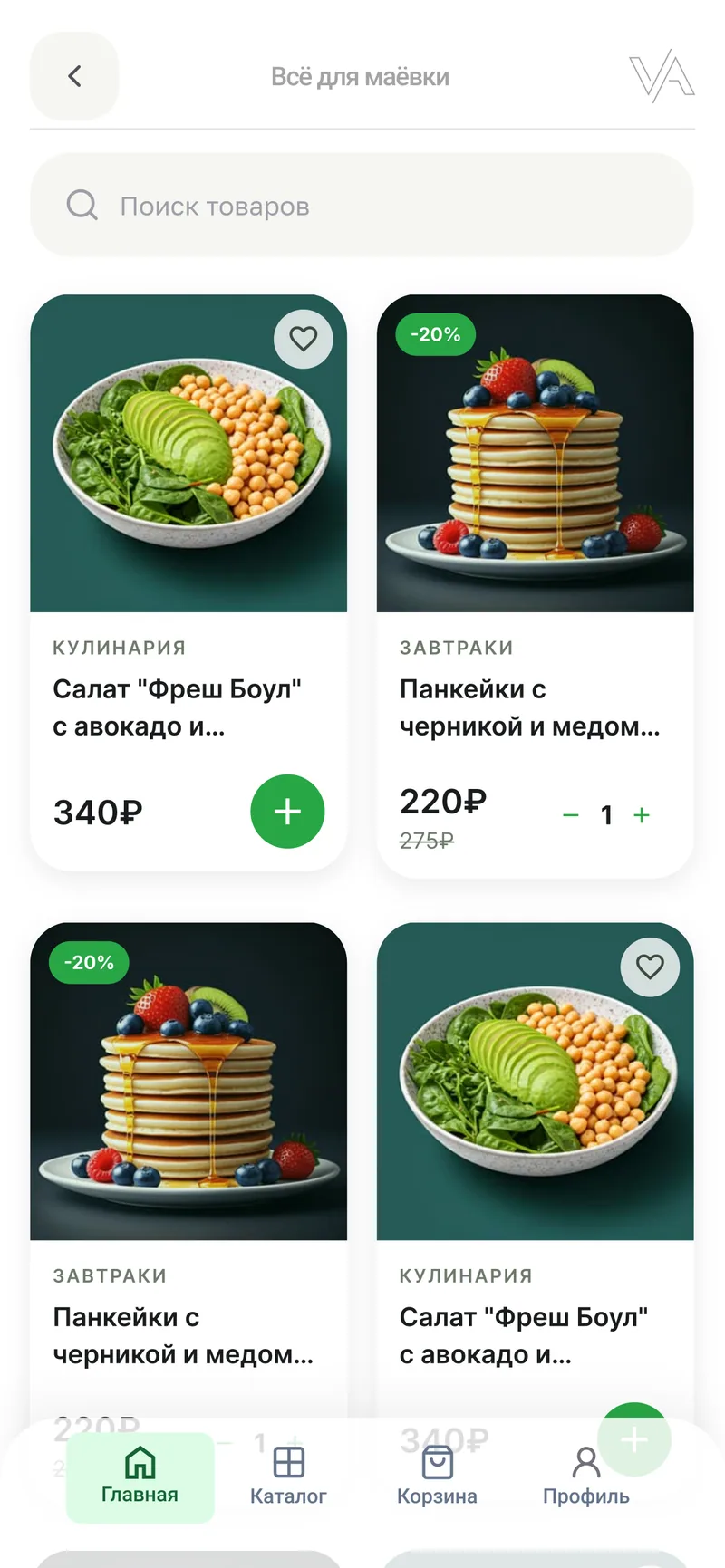Open top-left Салат Фреш Боул title link
The width and height of the screenshot is (725, 1568).
[x=177, y=707]
